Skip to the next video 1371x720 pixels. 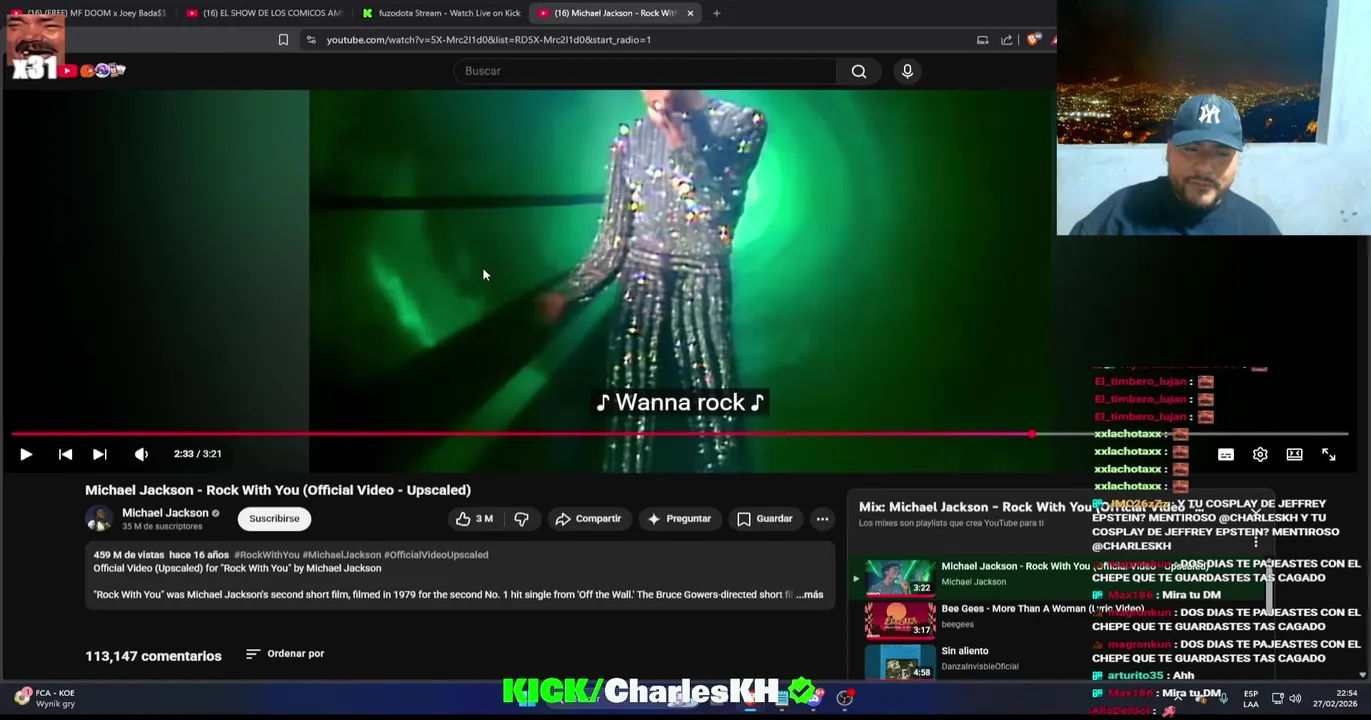[100, 454]
